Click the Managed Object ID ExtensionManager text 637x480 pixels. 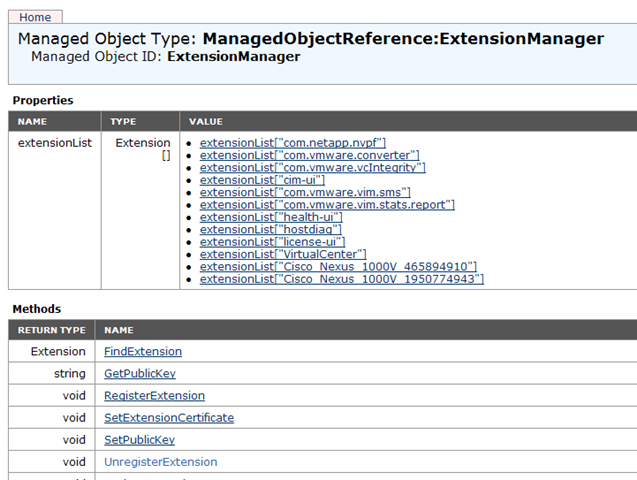point(233,57)
